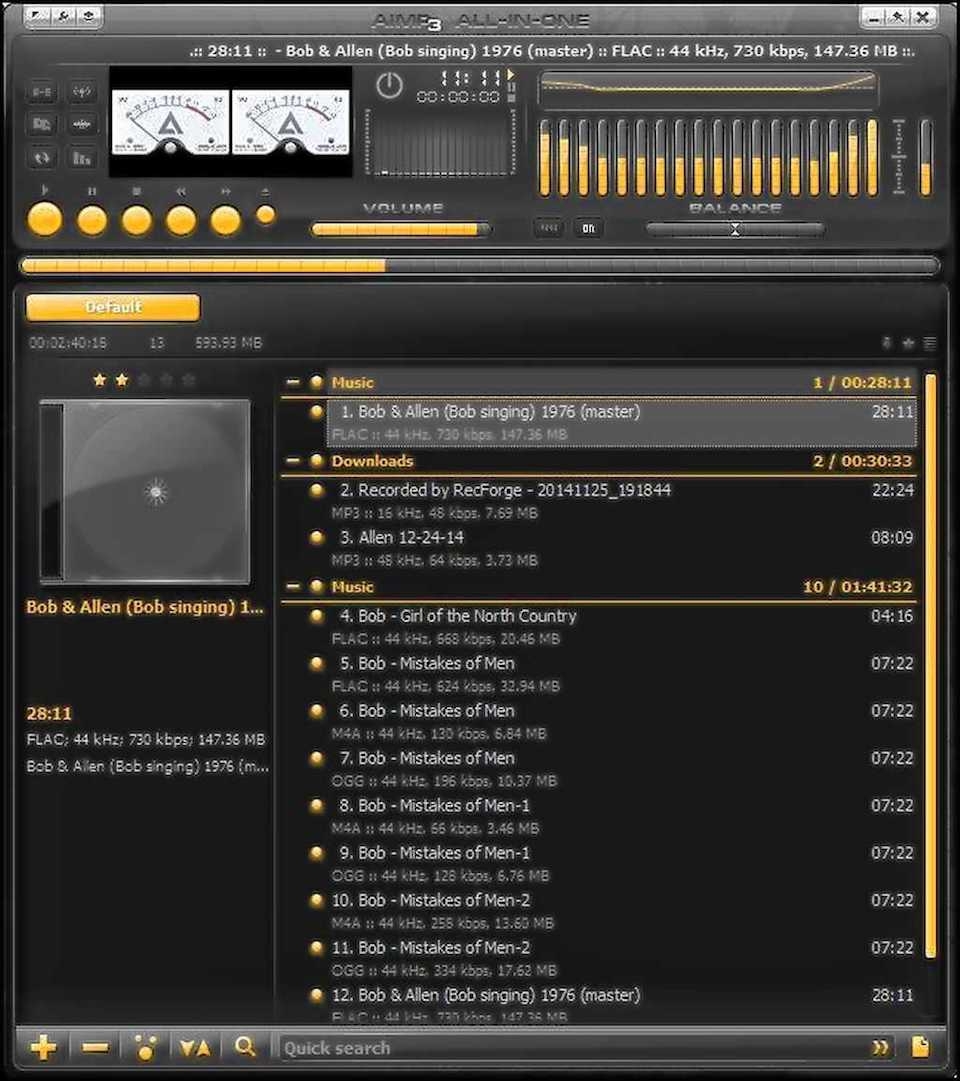Click the icon below the A-B button
960x1081 pixels.
point(41,125)
